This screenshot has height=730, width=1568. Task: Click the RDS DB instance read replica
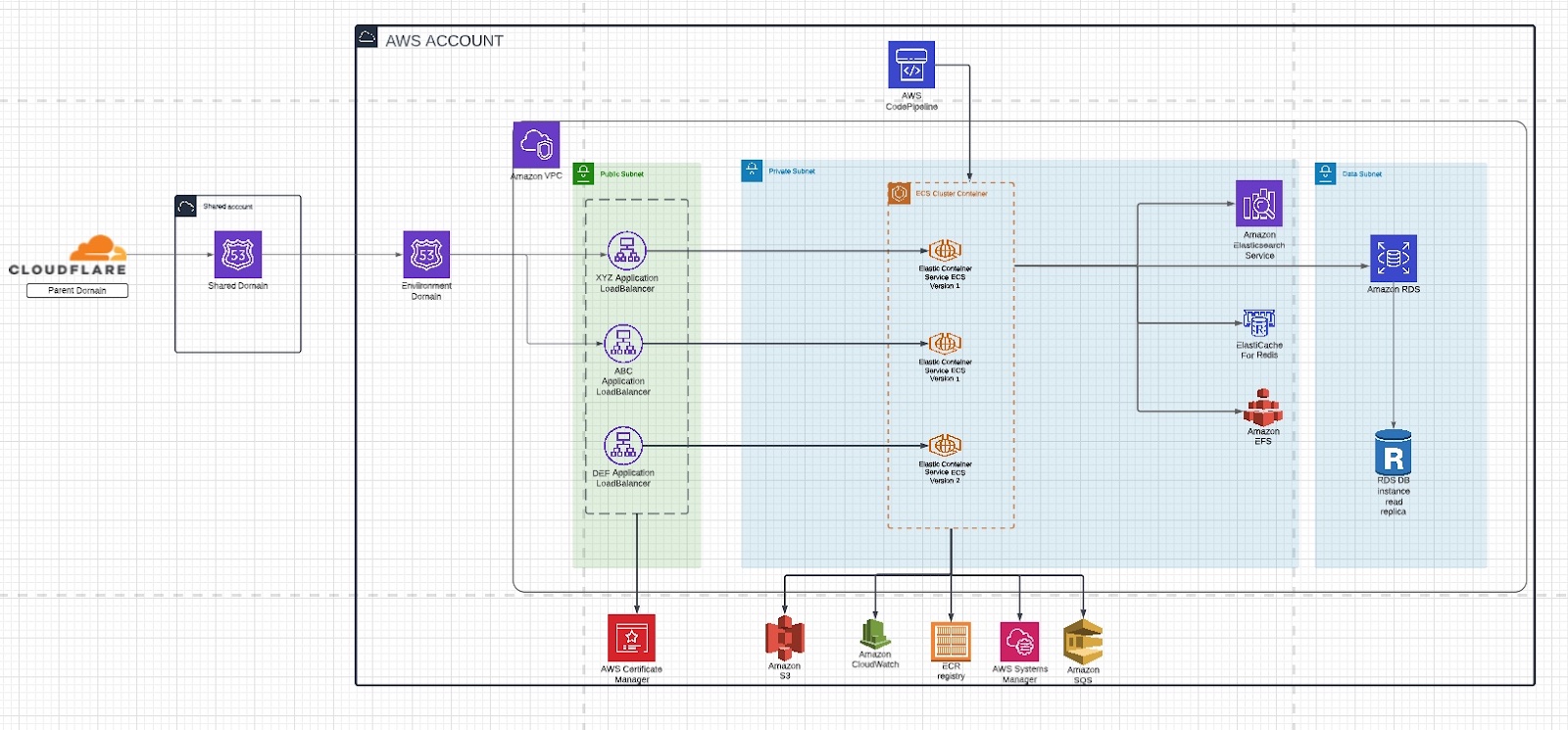point(1394,453)
